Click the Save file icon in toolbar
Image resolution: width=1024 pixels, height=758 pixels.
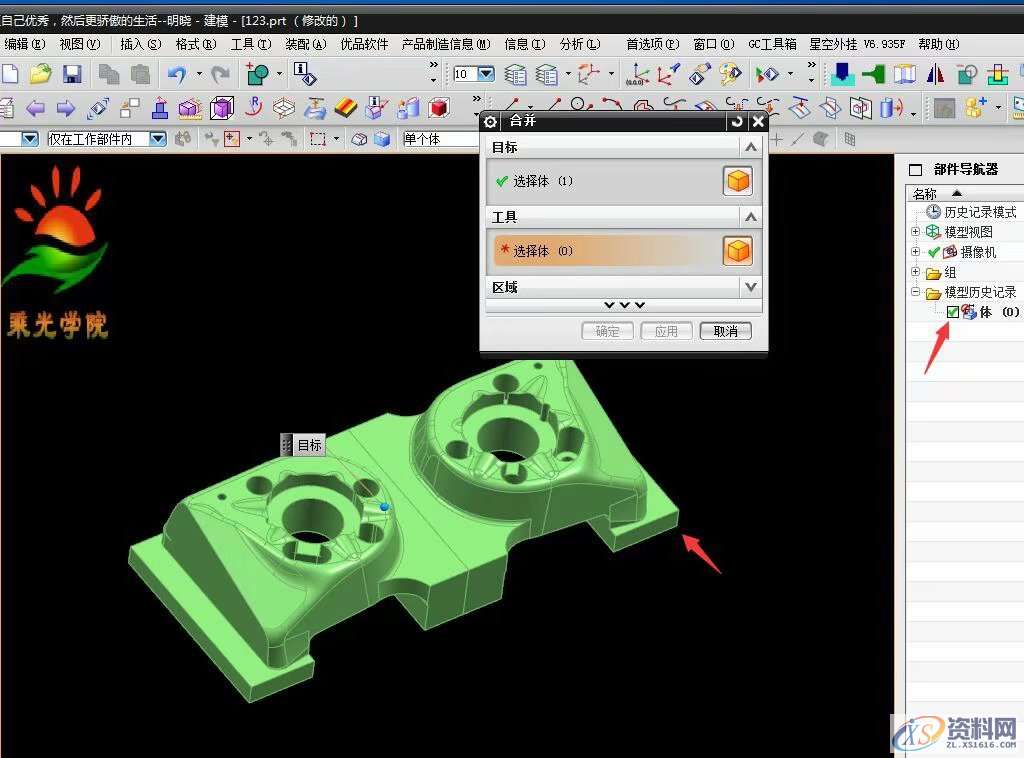72,74
